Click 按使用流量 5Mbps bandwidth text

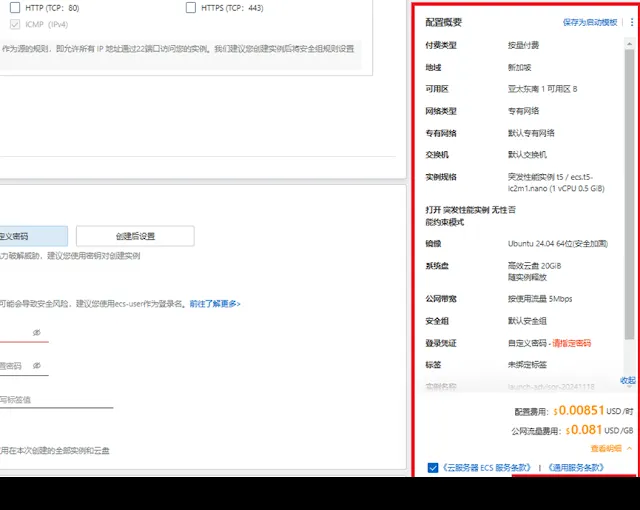click(x=540, y=299)
